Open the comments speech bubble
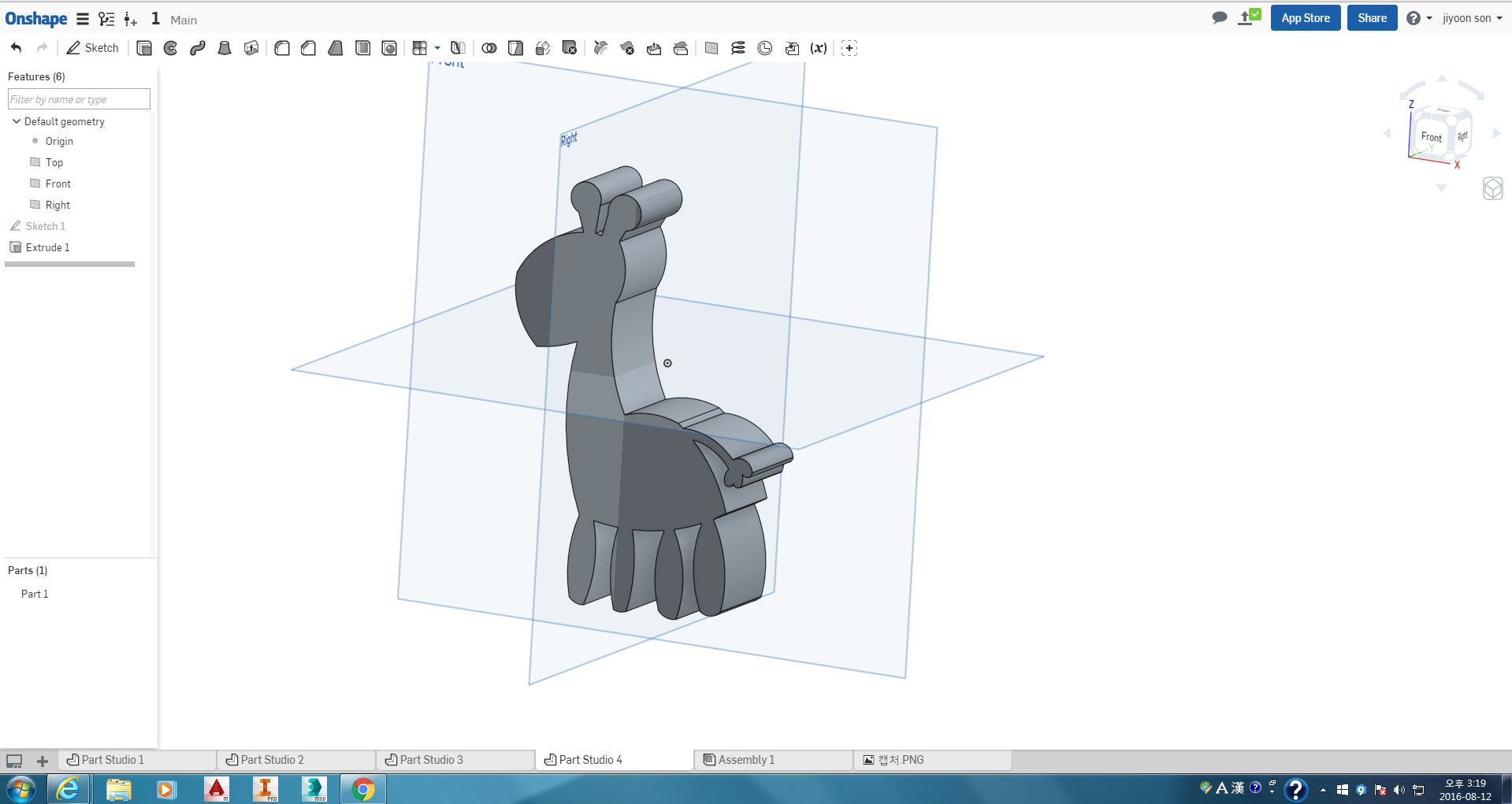Viewport: 1512px width, 804px height. click(1220, 17)
